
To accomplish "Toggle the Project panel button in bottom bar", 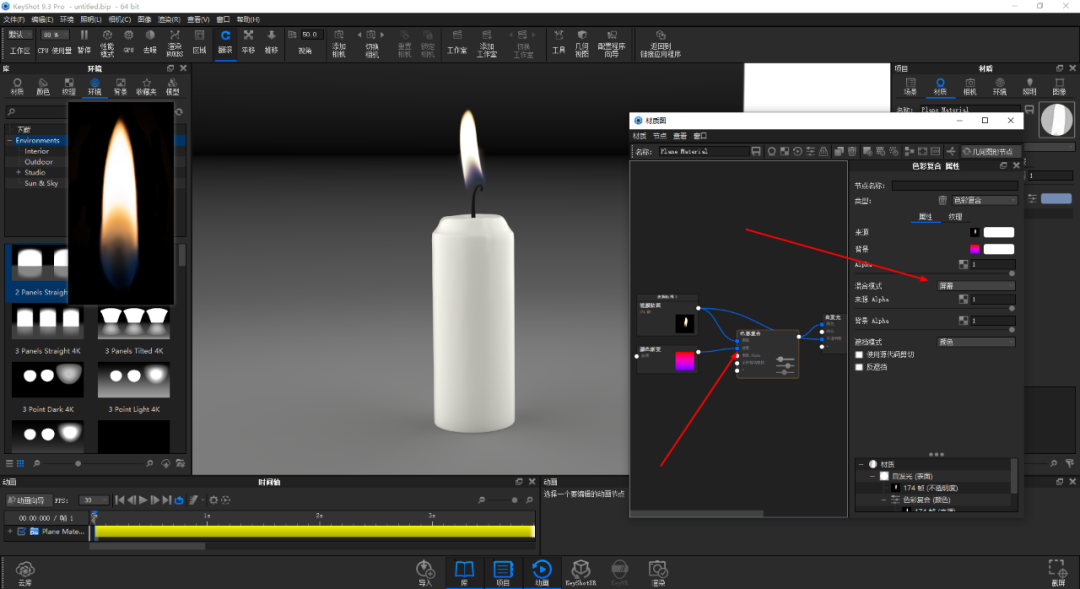I will (x=503, y=572).
